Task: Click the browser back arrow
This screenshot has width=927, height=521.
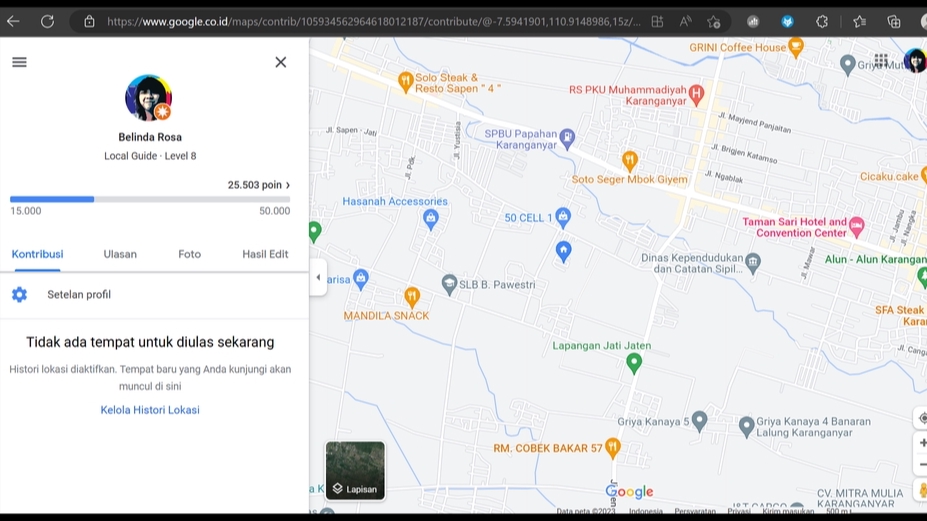Action: pyautogui.click(x=13, y=22)
